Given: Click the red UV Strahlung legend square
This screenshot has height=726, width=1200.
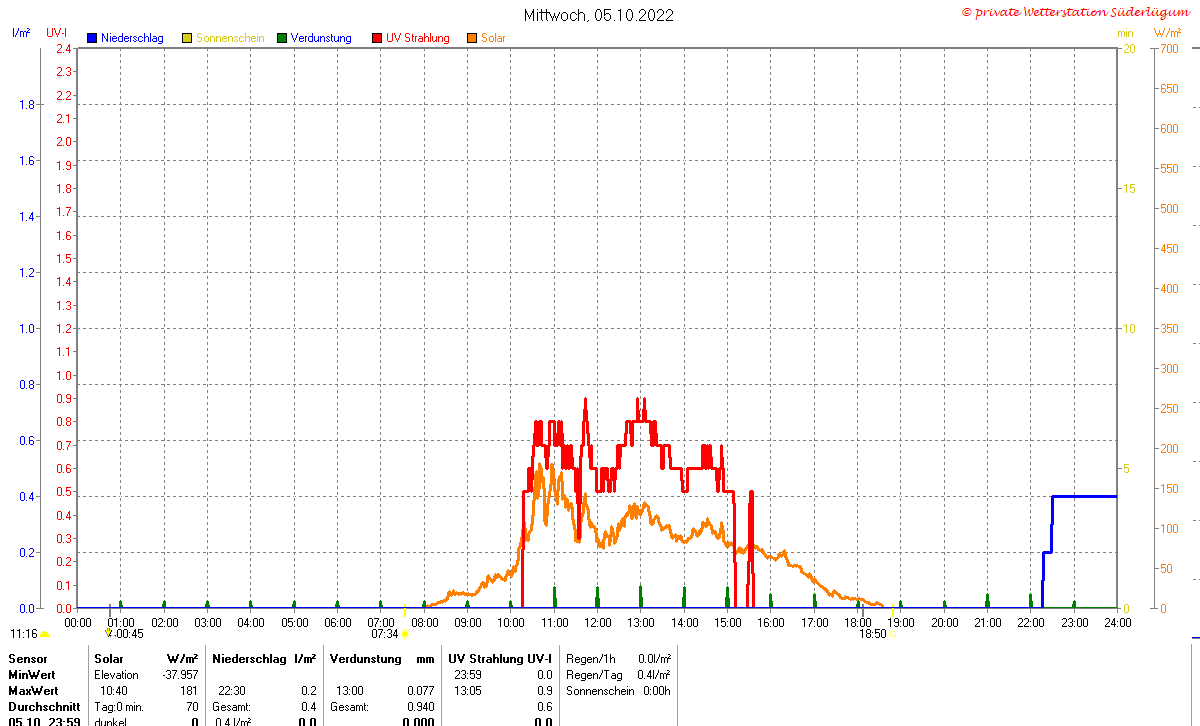Looking at the screenshot, I should pyautogui.click(x=377, y=38).
